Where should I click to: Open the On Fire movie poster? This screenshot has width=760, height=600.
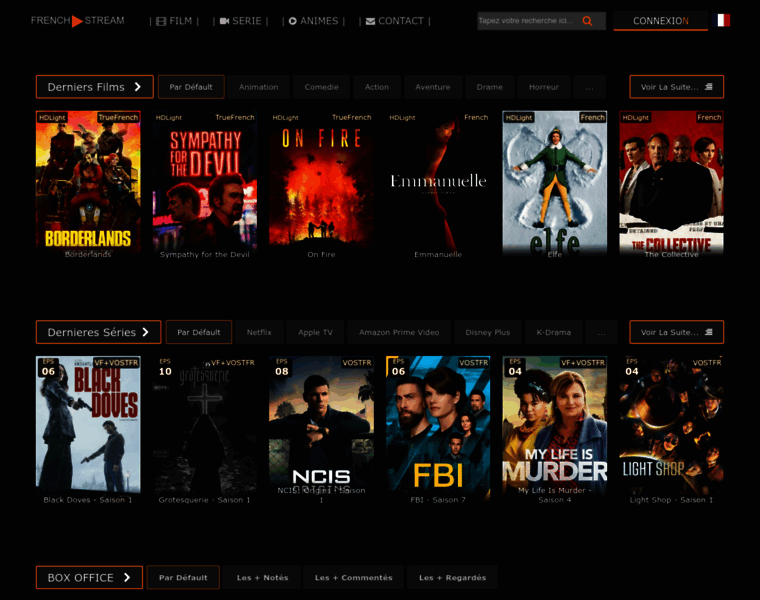point(321,182)
